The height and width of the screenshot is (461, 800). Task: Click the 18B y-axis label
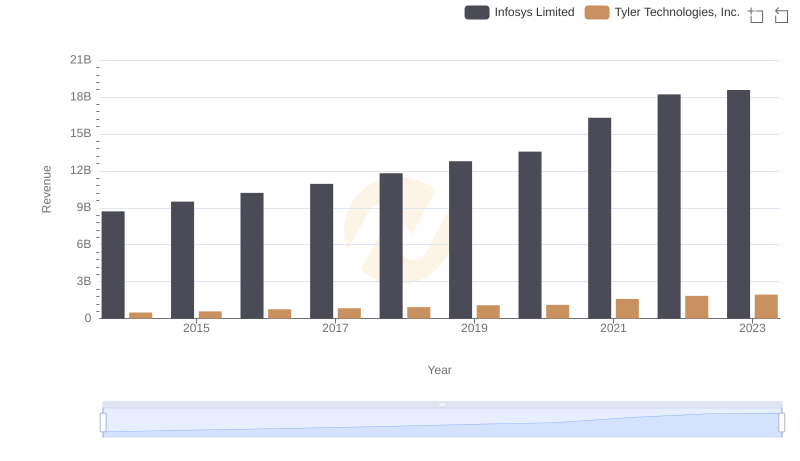pyautogui.click(x=81, y=97)
